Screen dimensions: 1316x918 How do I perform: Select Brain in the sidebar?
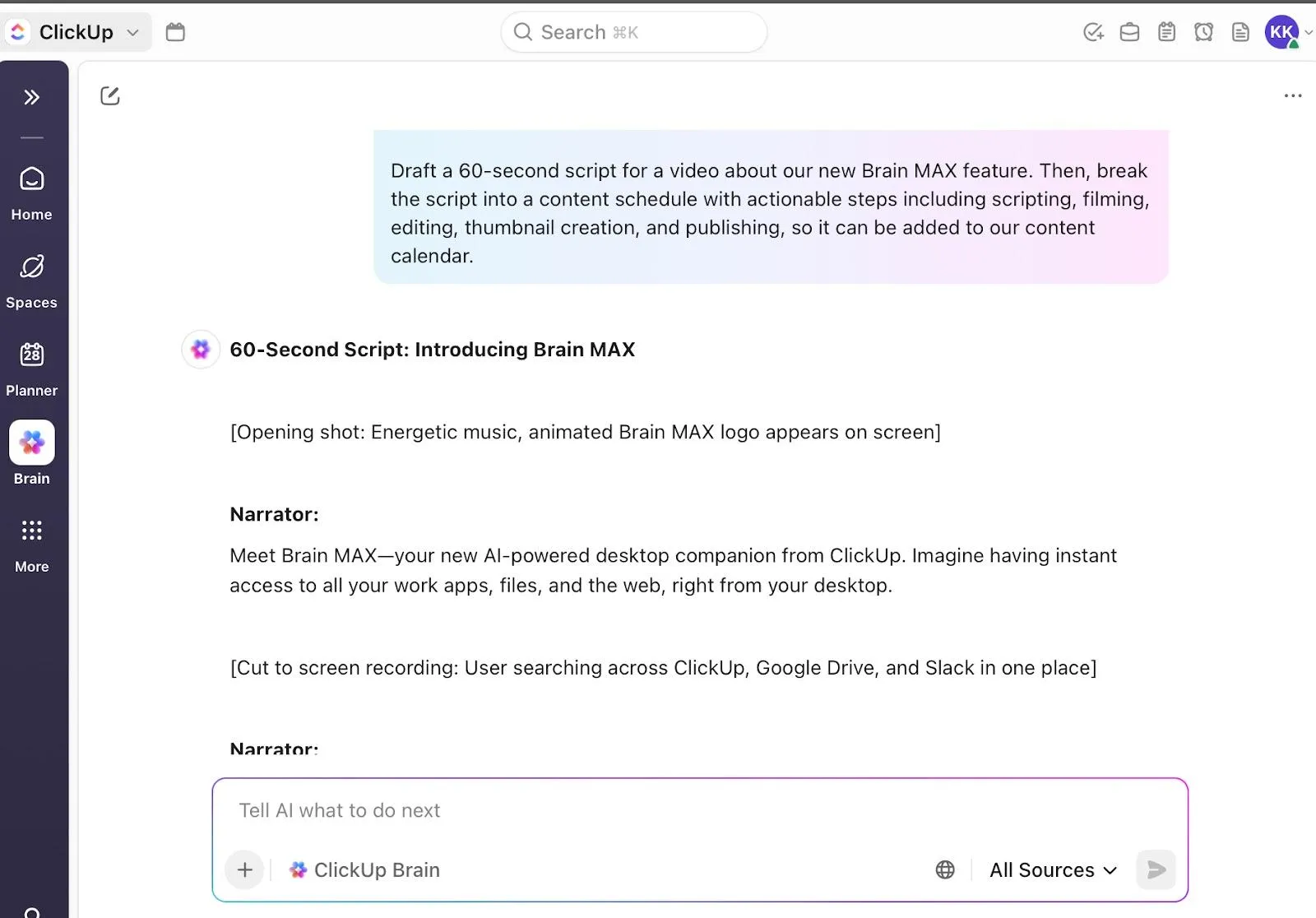pos(31,453)
